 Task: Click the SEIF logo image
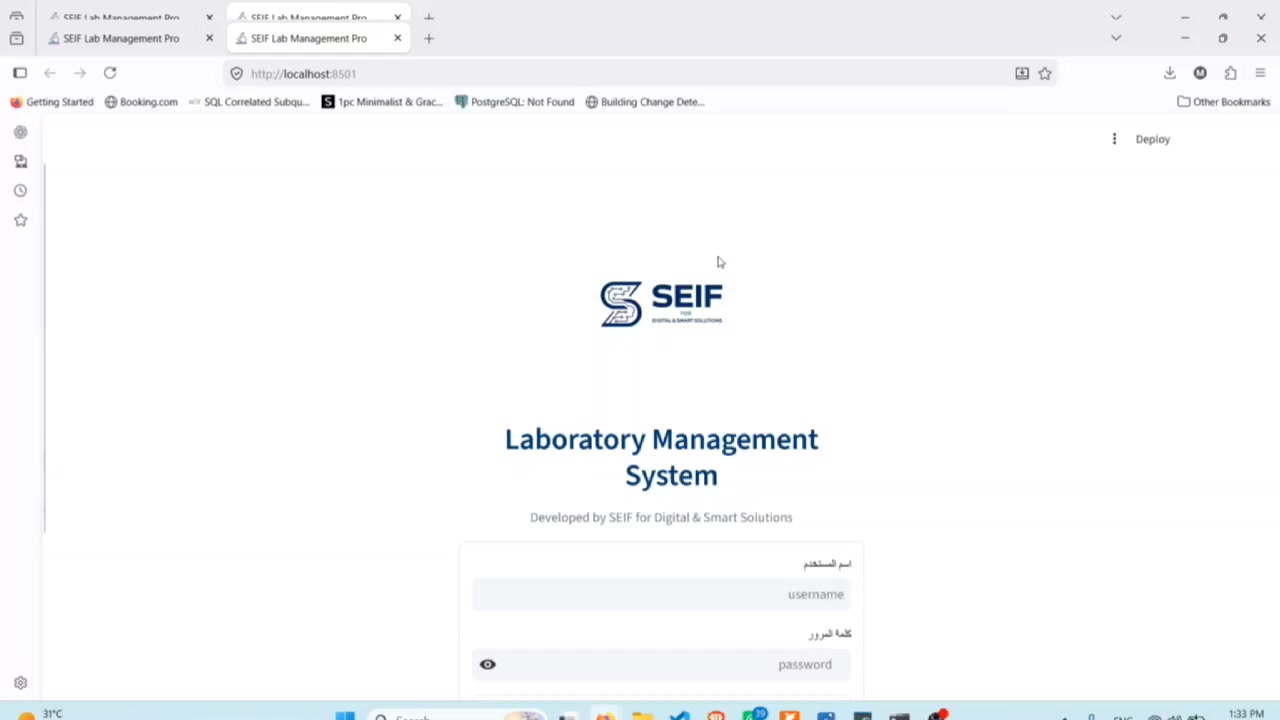(661, 303)
